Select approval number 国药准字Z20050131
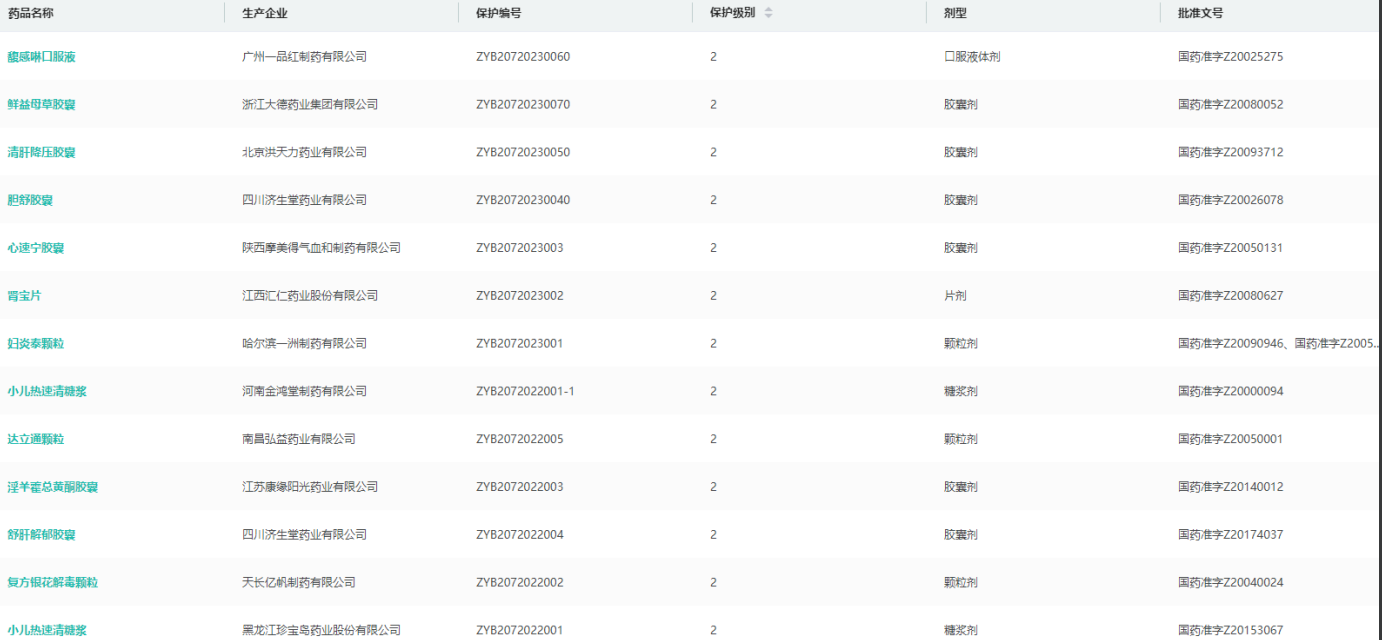The width and height of the screenshot is (1382, 640). 1231,248
